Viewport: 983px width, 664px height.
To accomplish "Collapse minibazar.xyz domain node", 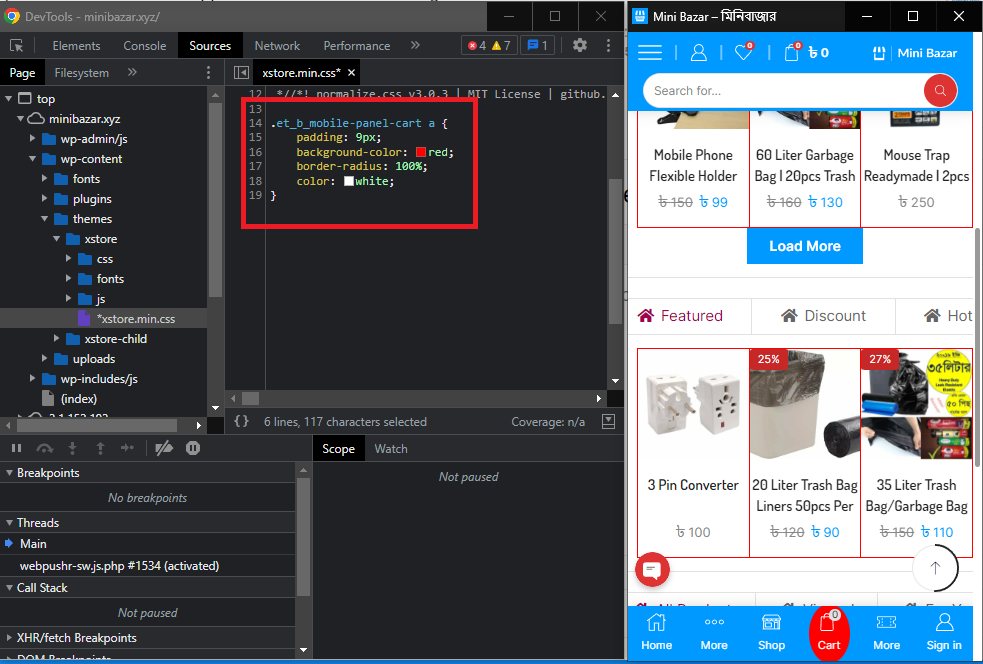I will pos(21,119).
